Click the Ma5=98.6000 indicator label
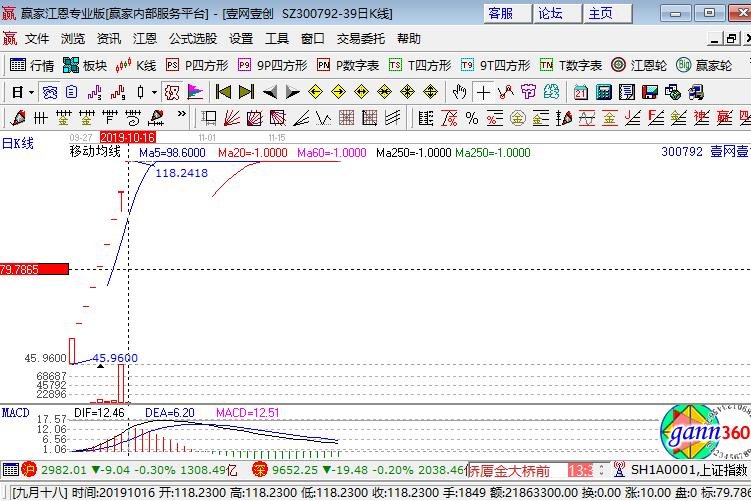Image resolution: width=751 pixels, height=501 pixels. (x=172, y=153)
